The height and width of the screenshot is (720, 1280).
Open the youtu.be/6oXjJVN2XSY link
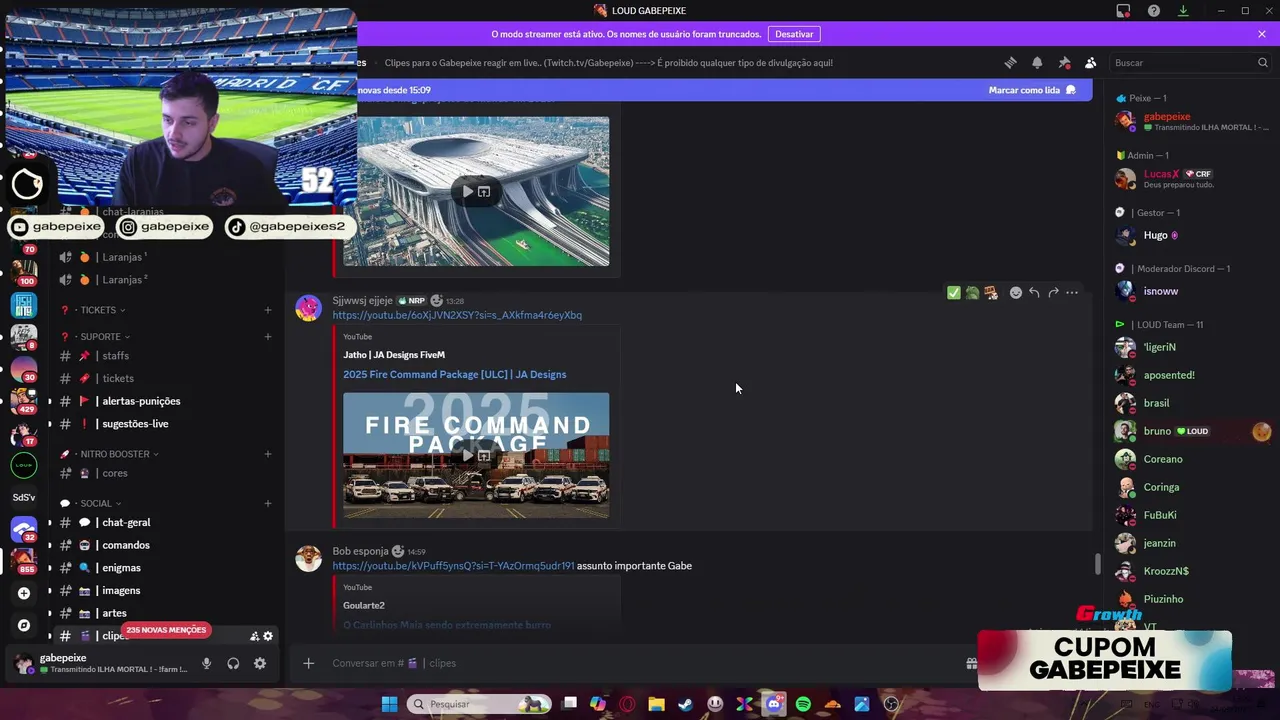(457, 315)
